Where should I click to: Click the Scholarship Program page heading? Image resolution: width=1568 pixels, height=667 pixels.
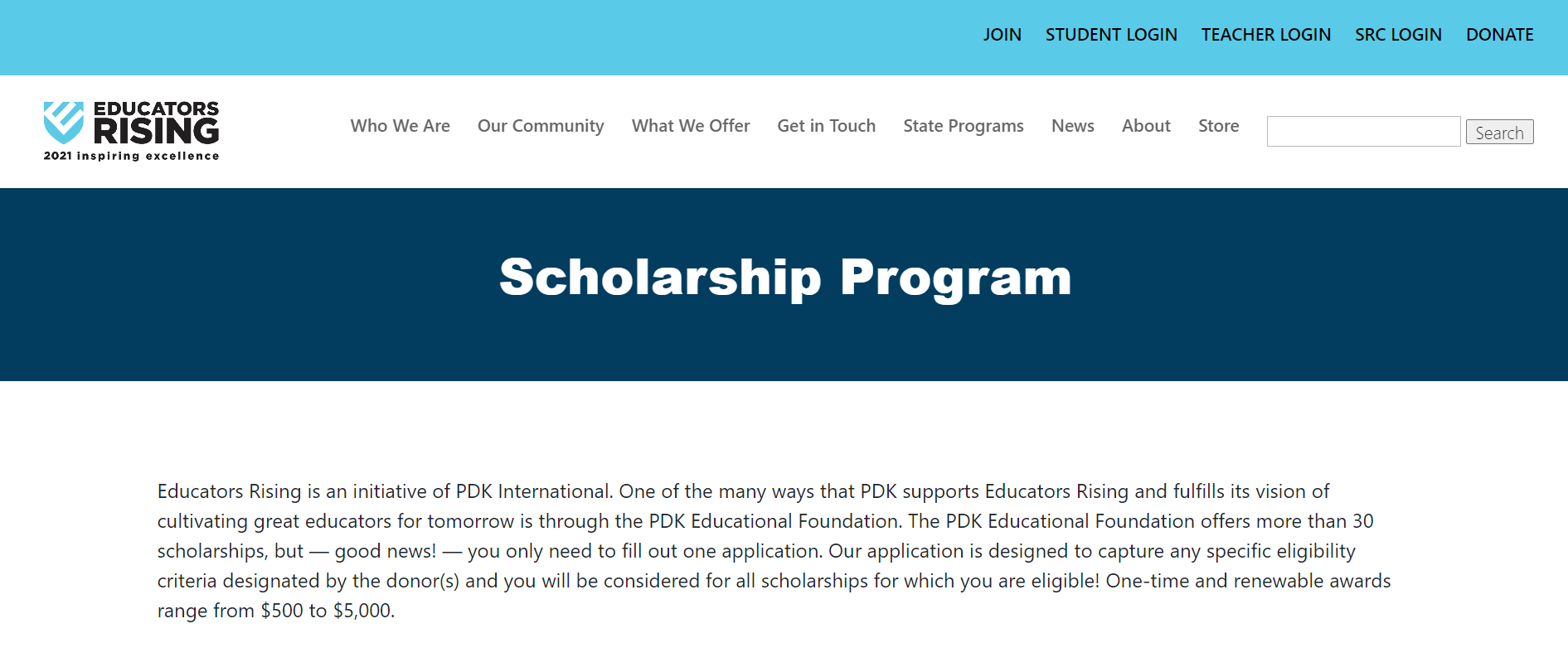pos(784,278)
